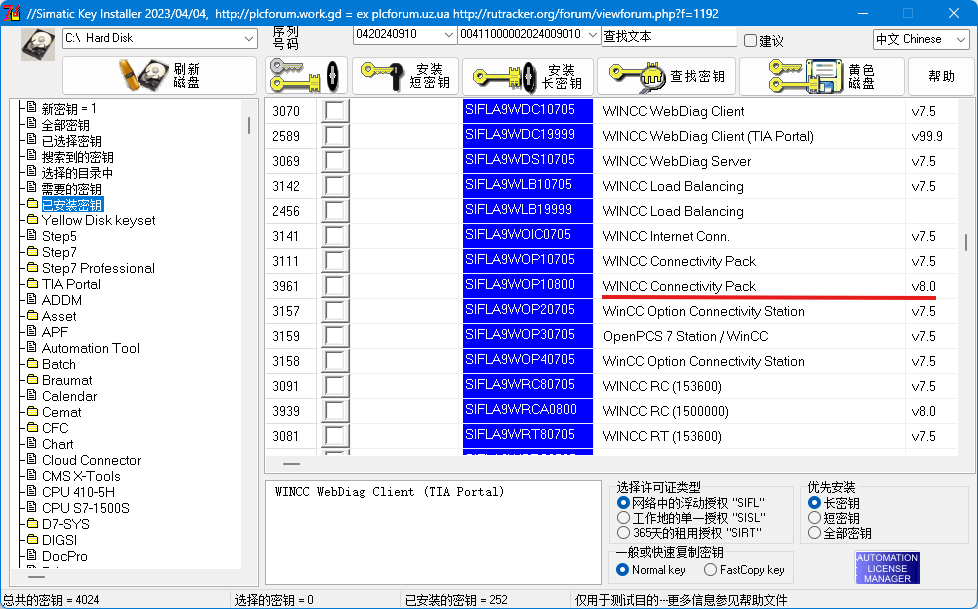This screenshot has height=609, width=978.
Task: Open the 00411000002024009010 dropdown
Action: (x=529, y=34)
